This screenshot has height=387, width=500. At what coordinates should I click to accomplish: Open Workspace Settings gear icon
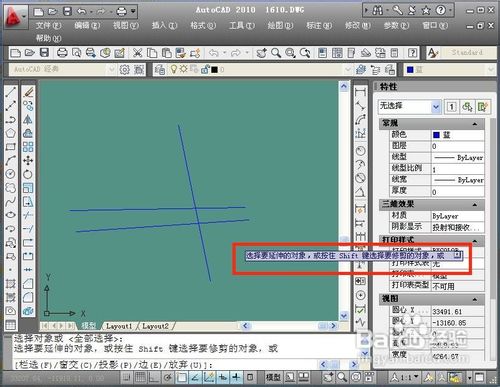point(125,70)
